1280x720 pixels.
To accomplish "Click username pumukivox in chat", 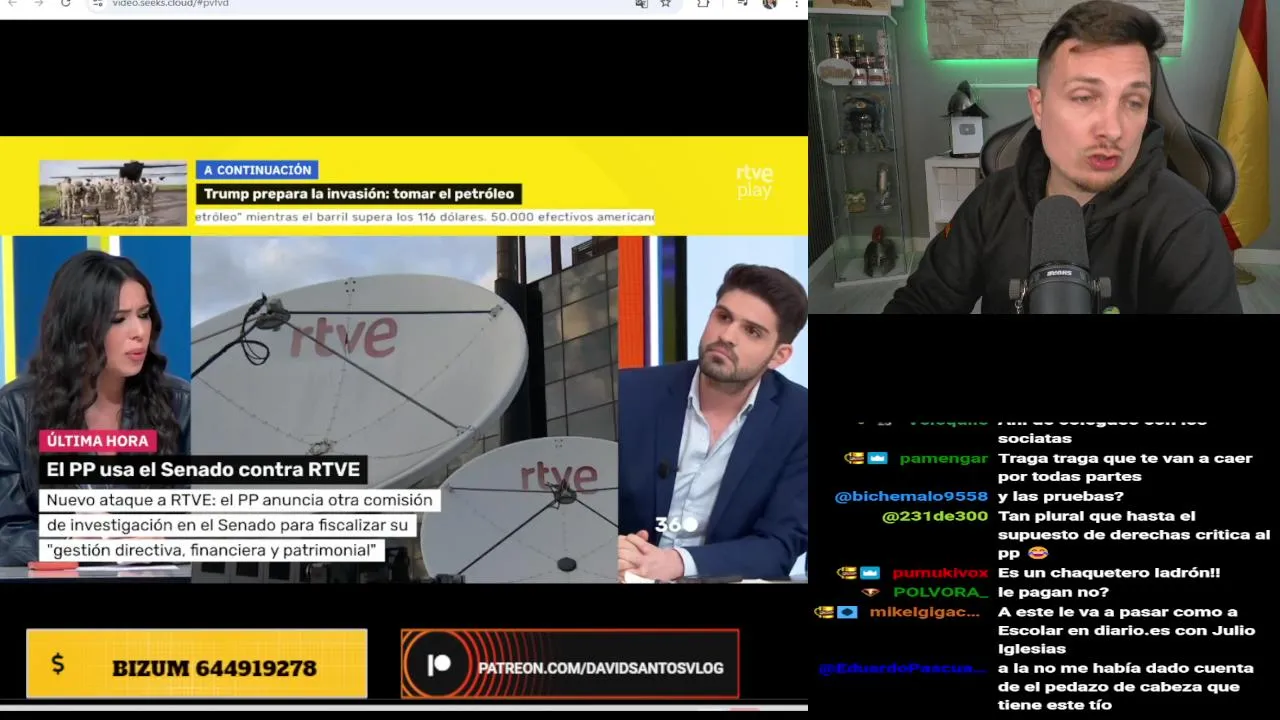I will [940, 573].
